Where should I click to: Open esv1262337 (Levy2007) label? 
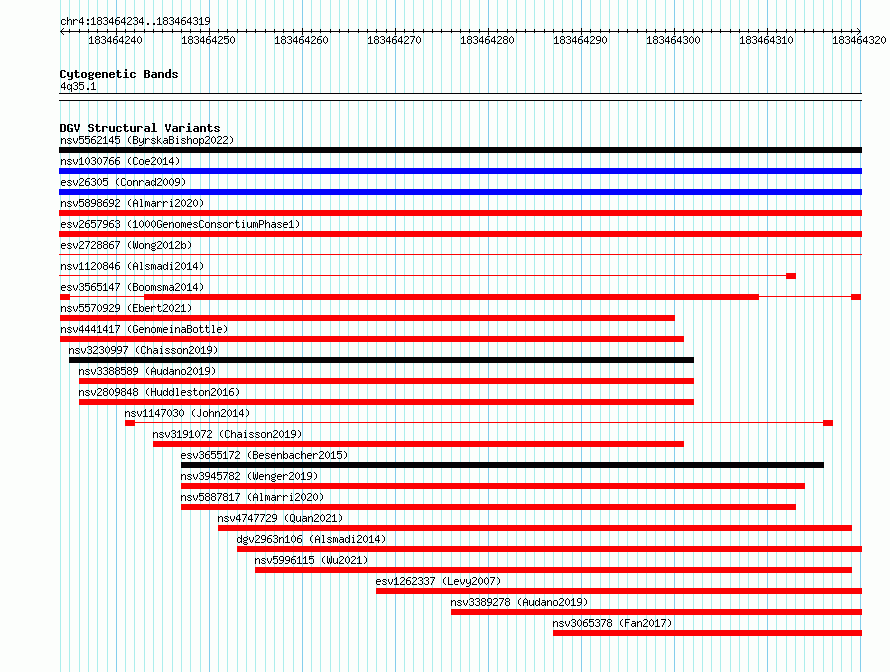point(438,581)
